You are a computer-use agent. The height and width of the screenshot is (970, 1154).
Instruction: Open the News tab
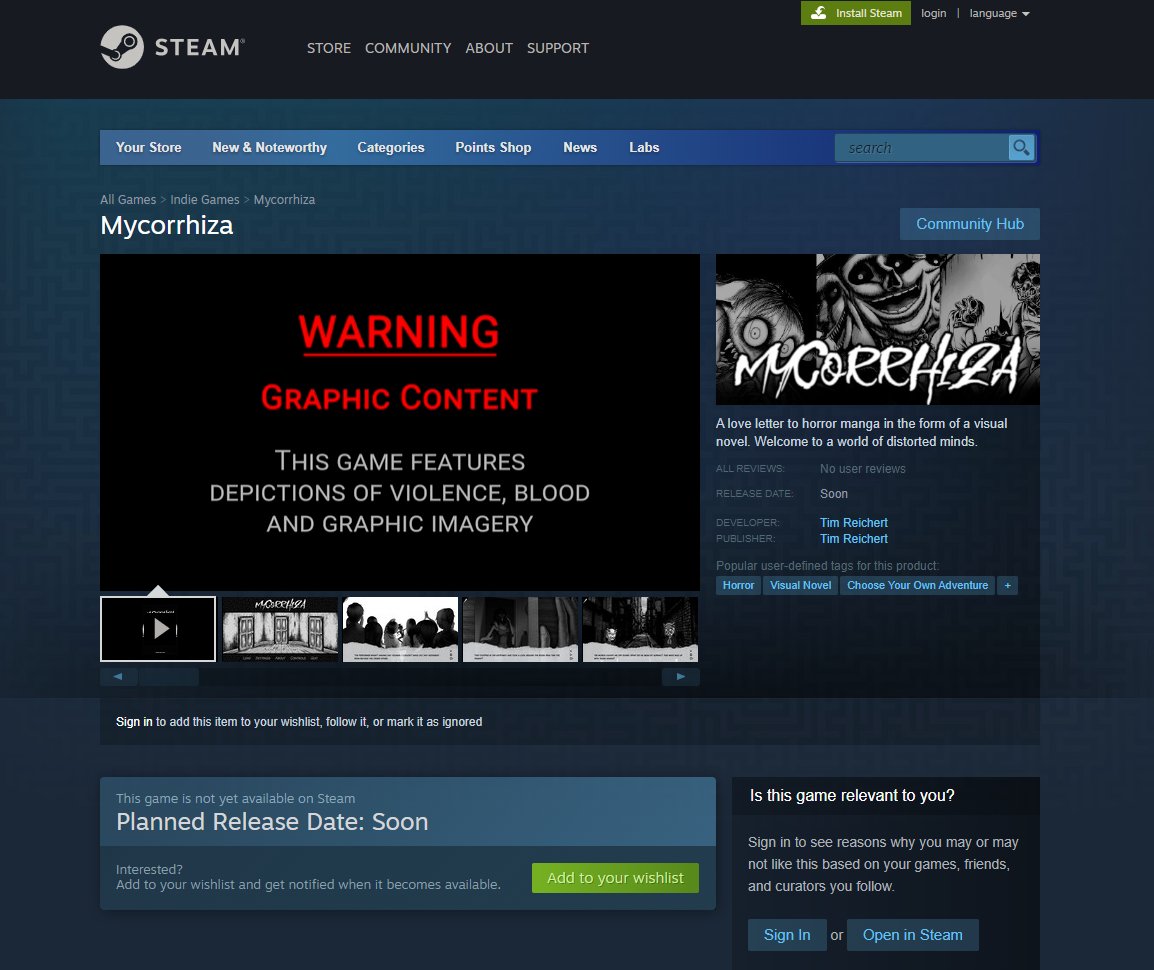point(580,147)
